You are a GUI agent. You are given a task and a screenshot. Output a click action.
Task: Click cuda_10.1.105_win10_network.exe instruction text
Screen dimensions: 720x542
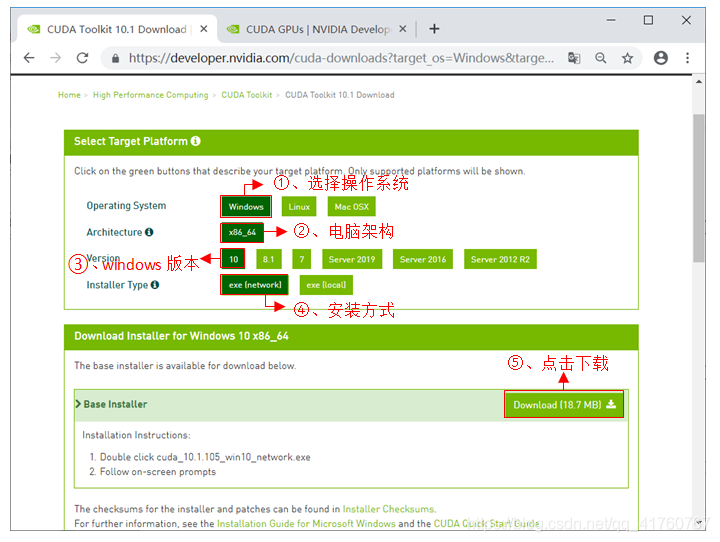click(x=234, y=457)
